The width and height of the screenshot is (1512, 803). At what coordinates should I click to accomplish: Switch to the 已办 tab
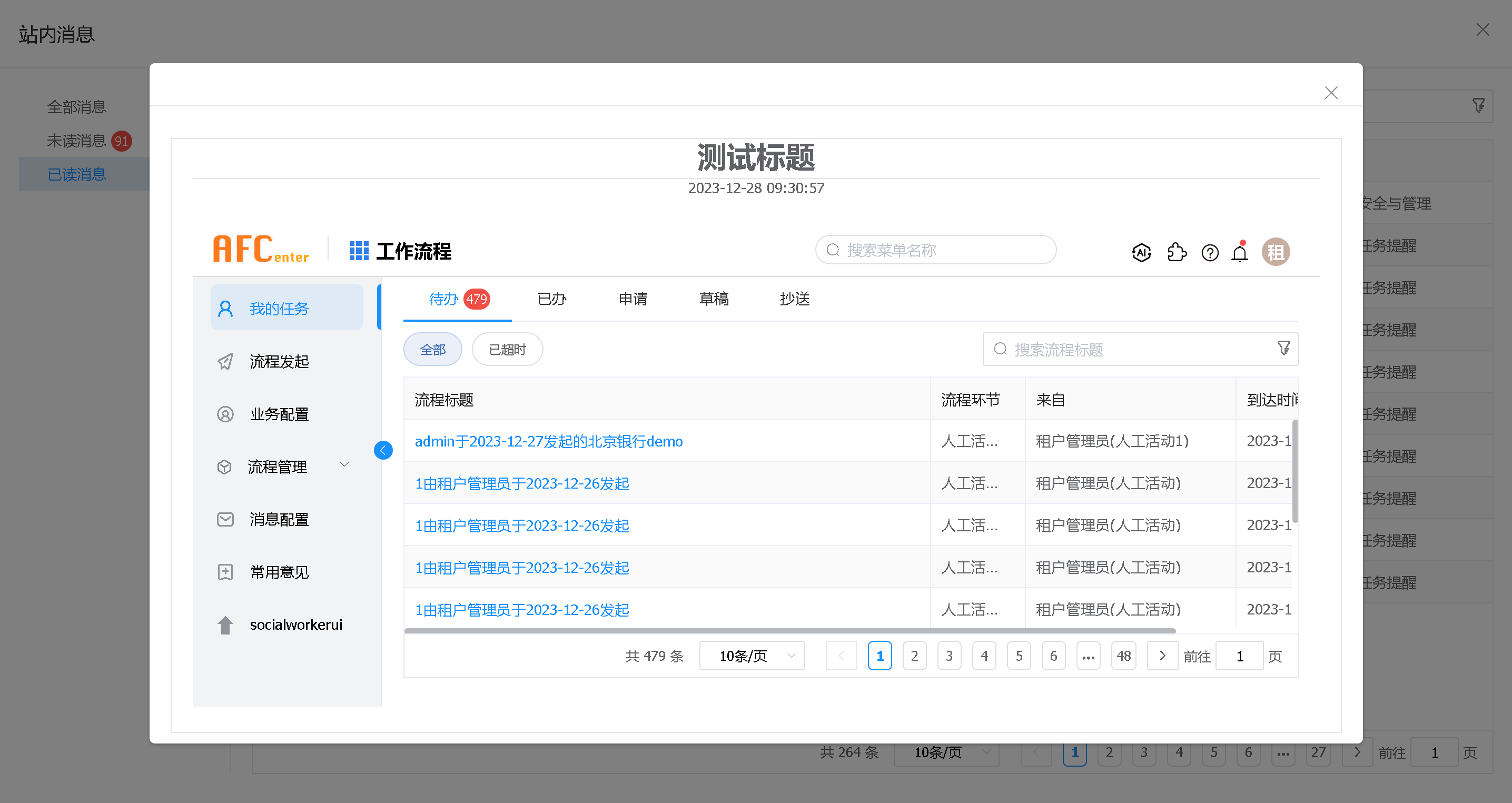552,299
